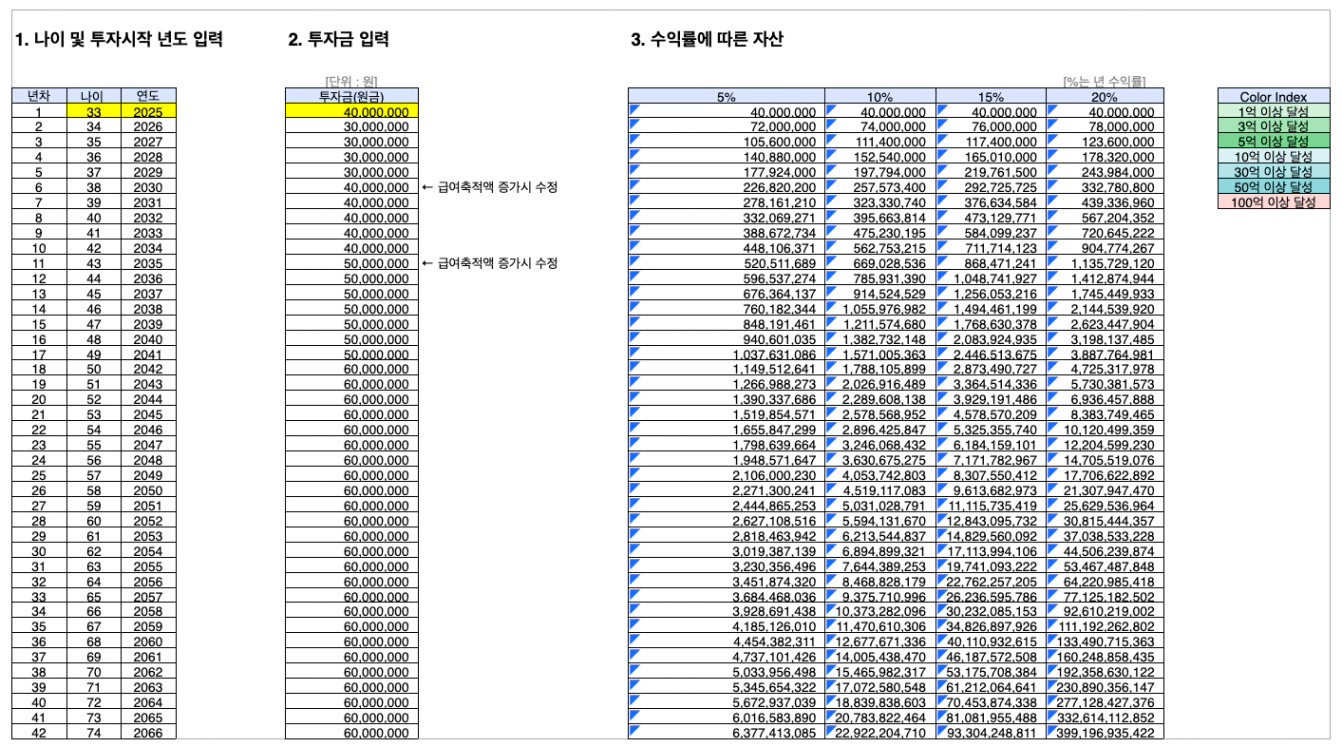Select the yellow start-year cell 2025
Viewport: 1342px width, 747px height.
tap(146, 112)
